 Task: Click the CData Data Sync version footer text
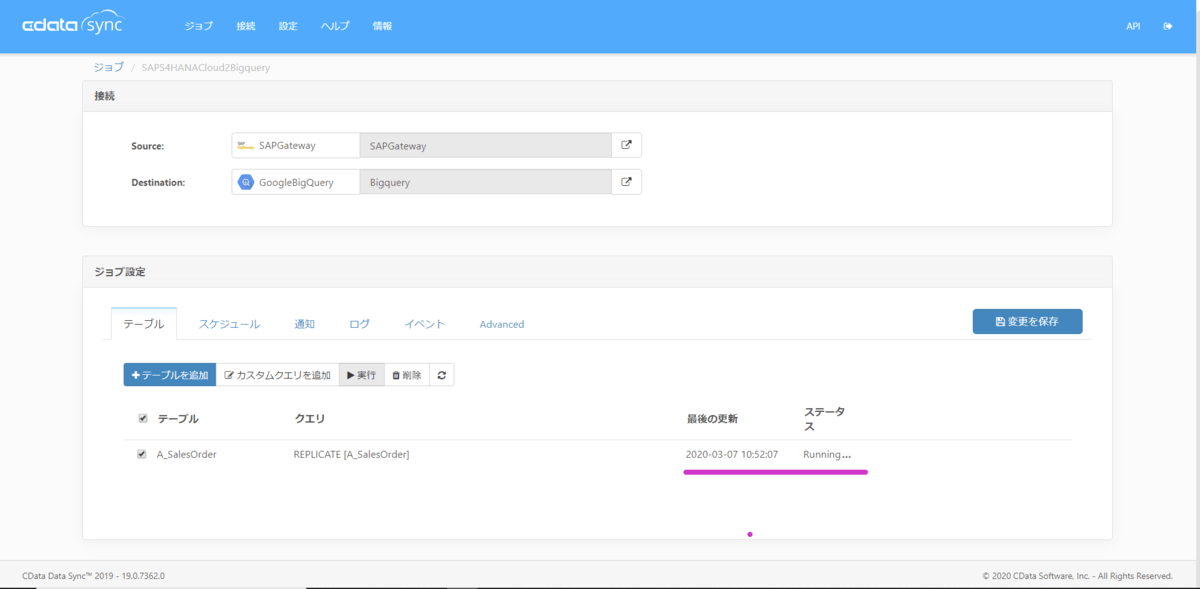[x=93, y=576]
